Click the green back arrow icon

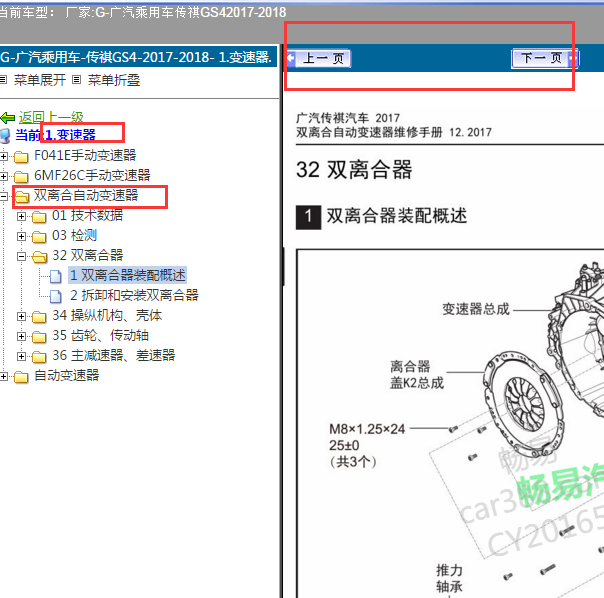[x=8, y=118]
